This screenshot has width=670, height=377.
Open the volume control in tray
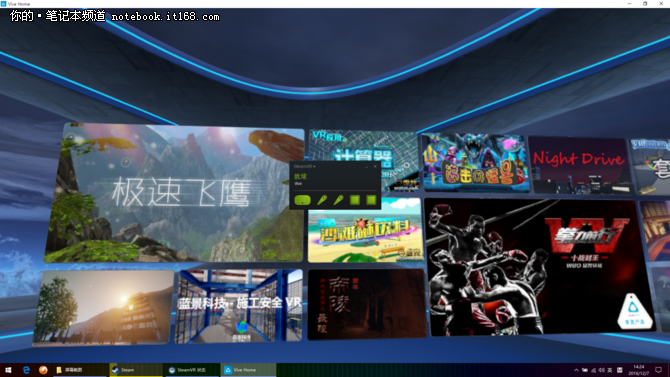[602, 370]
